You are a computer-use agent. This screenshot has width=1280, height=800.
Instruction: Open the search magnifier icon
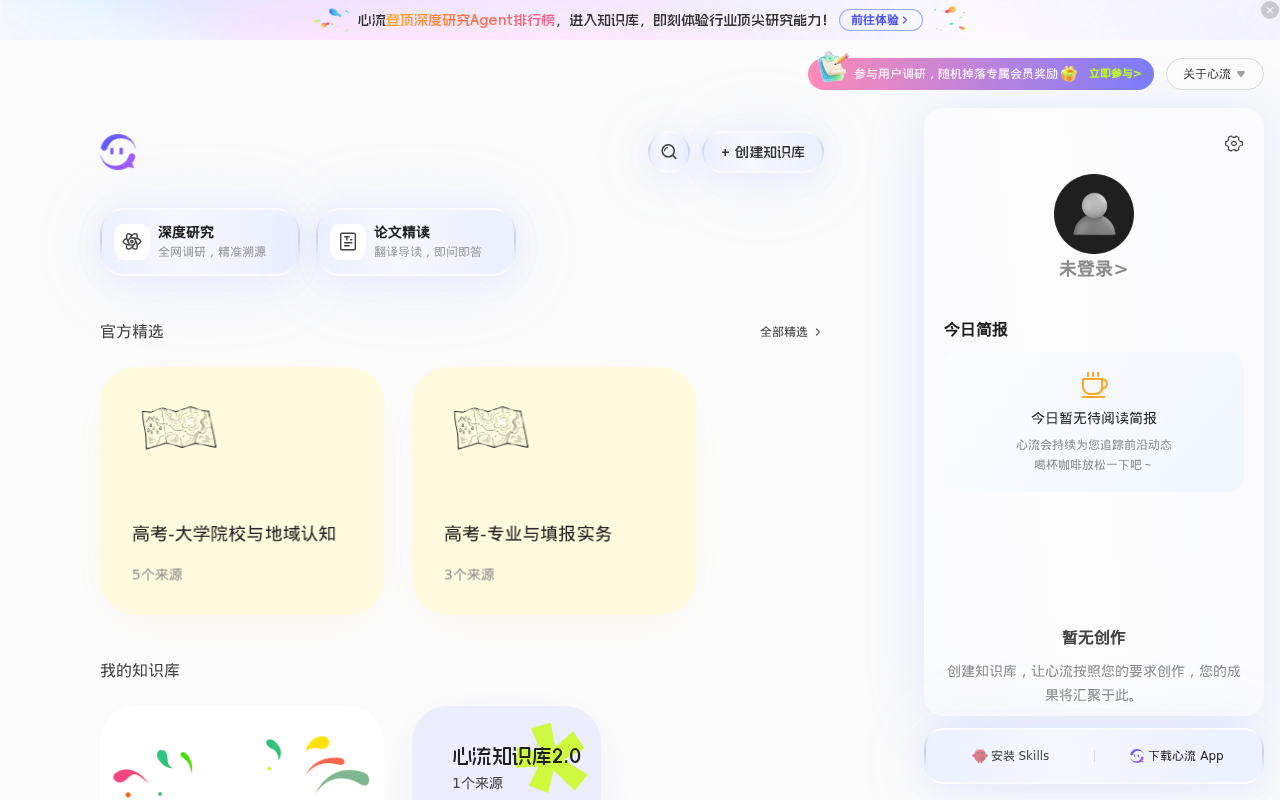click(x=669, y=152)
